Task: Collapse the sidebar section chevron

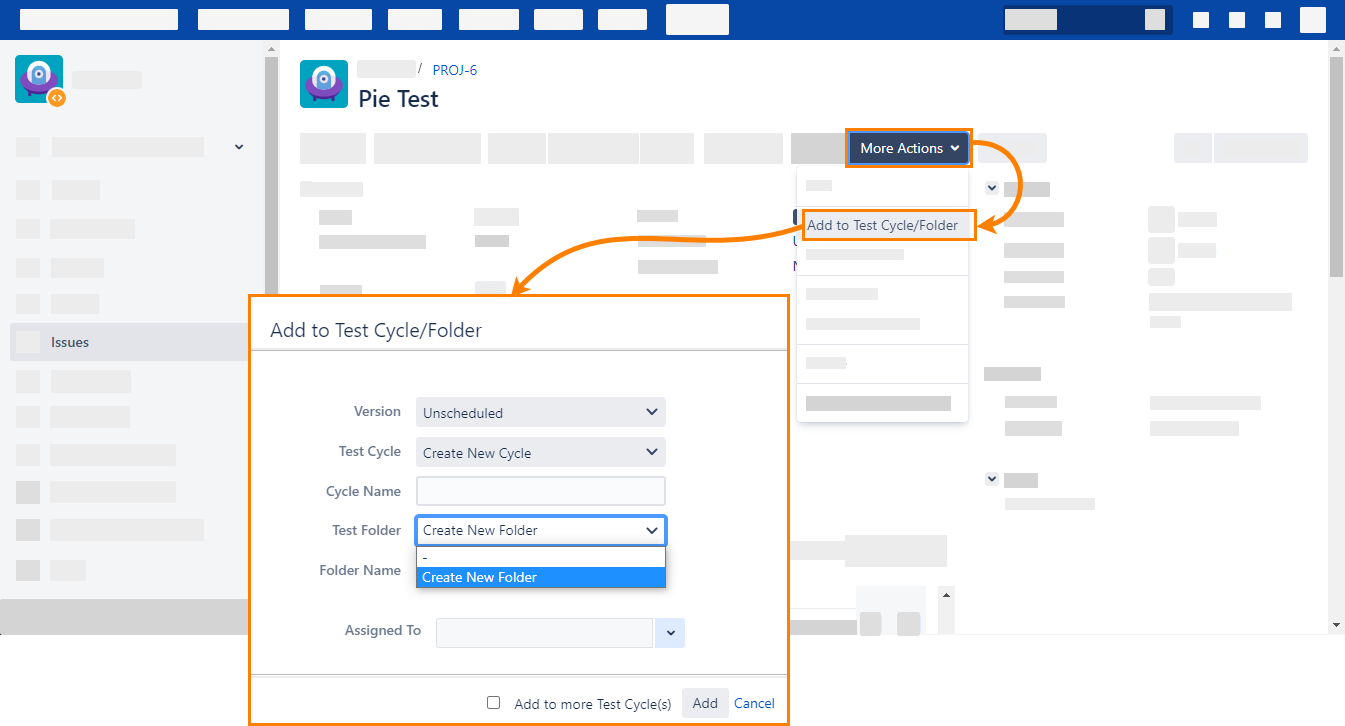Action: (x=238, y=146)
